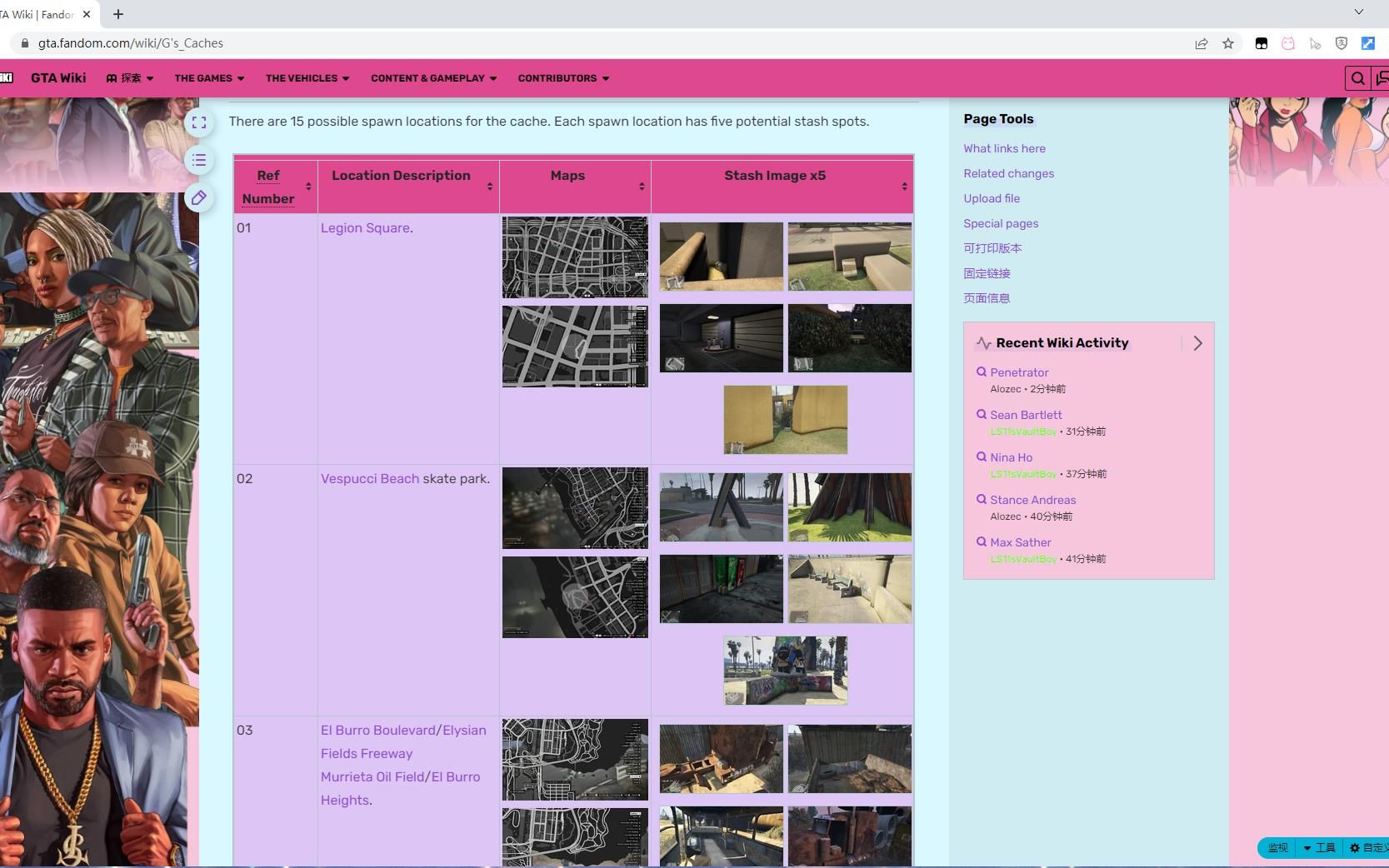Open Sean Bartlett activity entry
This screenshot has width=1389, height=868.
pyautogui.click(x=1026, y=415)
